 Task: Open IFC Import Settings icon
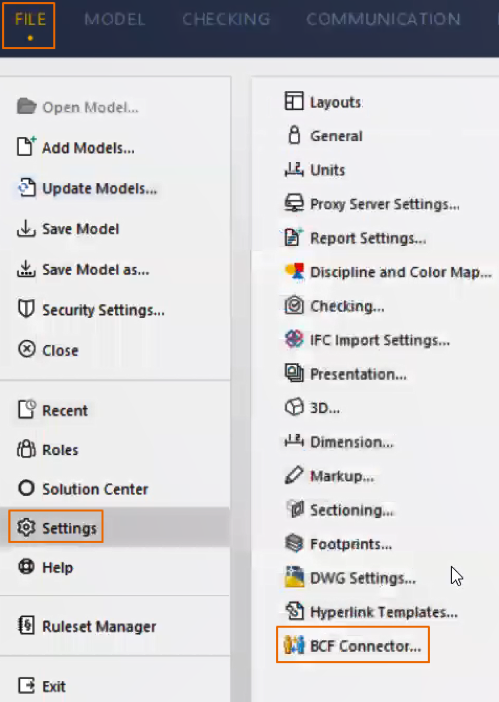294,339
